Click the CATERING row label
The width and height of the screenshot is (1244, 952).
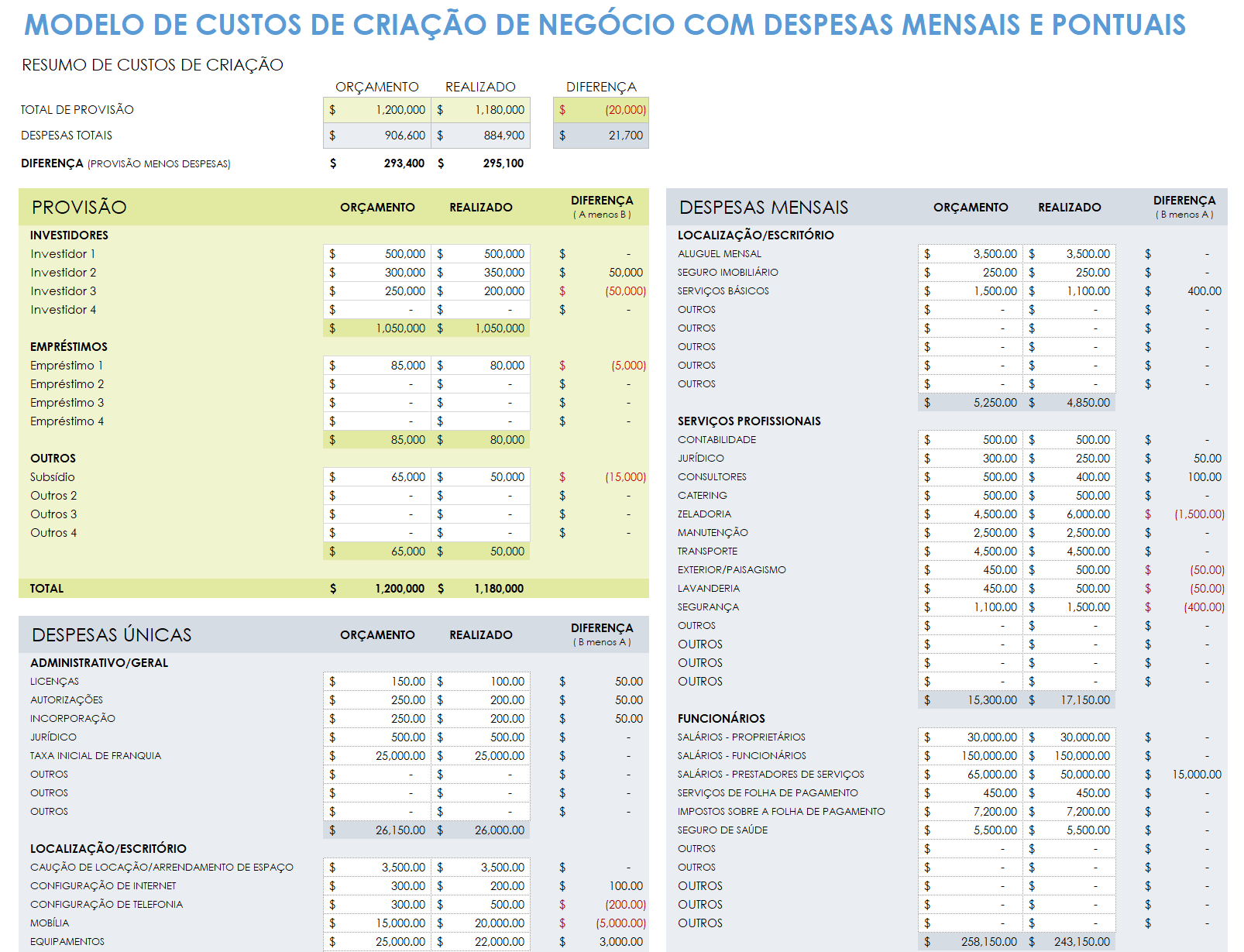coord(703,496)
